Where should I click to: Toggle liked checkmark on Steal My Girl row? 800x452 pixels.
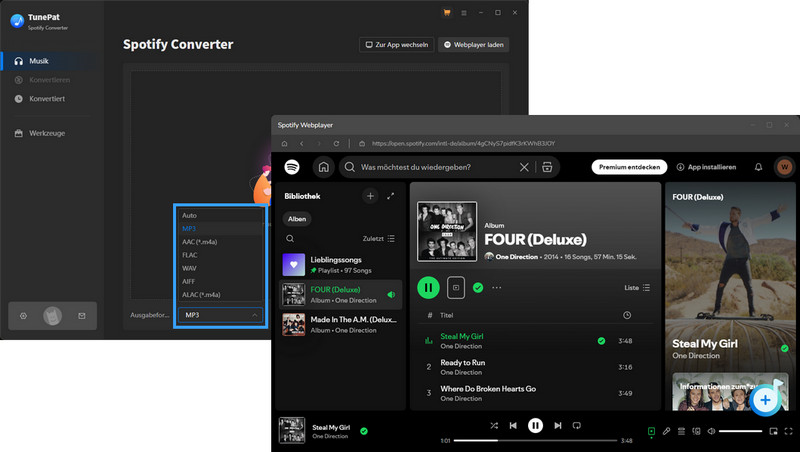(602, 341)
